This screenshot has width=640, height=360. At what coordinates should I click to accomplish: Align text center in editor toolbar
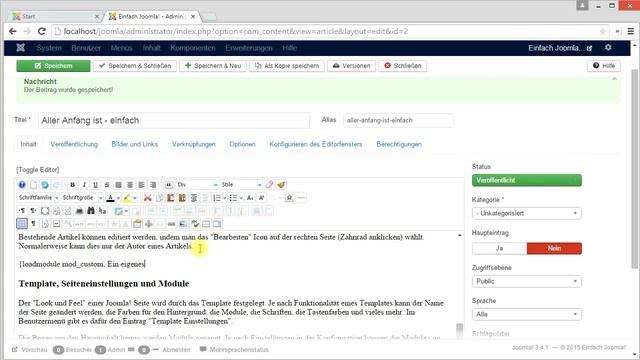click(130, 185)
